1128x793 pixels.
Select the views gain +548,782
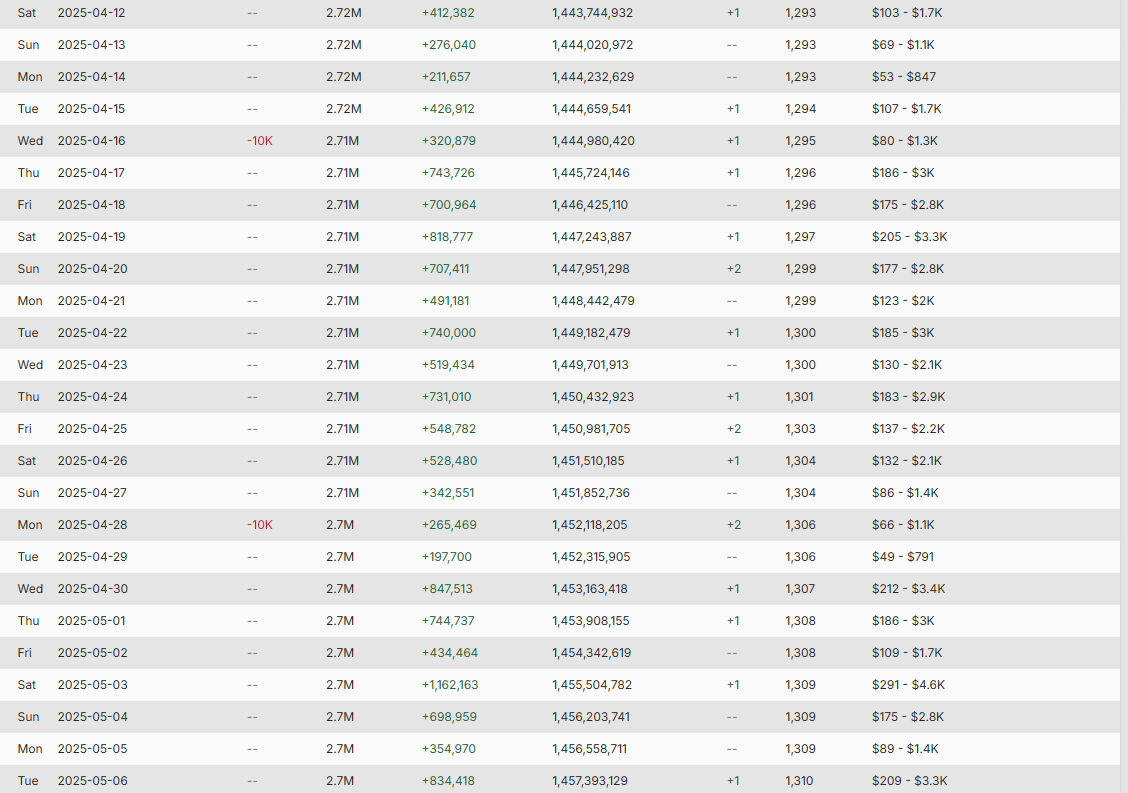[449, 429]
